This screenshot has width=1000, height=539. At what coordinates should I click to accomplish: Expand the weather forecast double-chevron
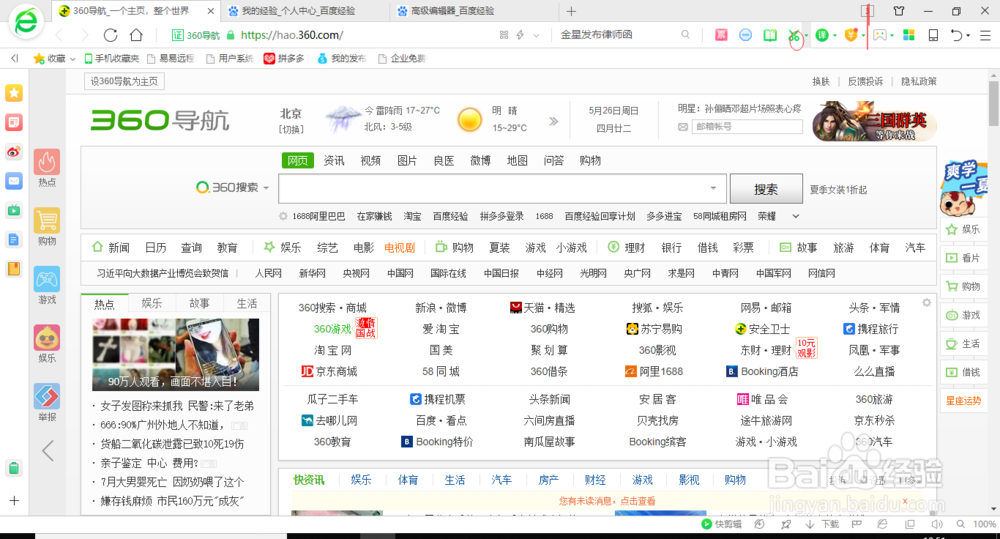pos(553,121)
